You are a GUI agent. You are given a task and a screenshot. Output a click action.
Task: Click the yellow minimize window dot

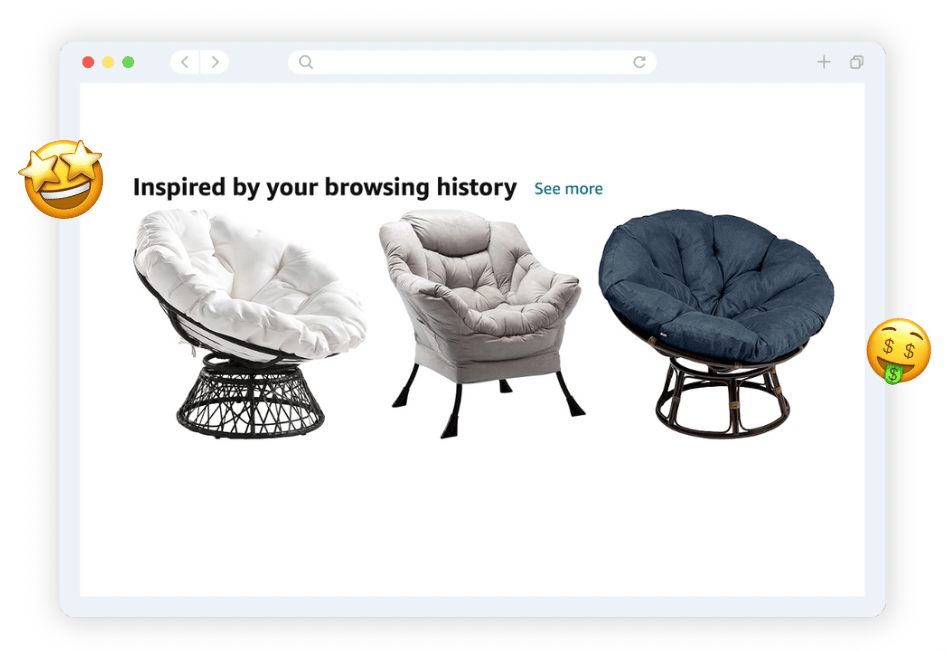(x=108, y=62)
